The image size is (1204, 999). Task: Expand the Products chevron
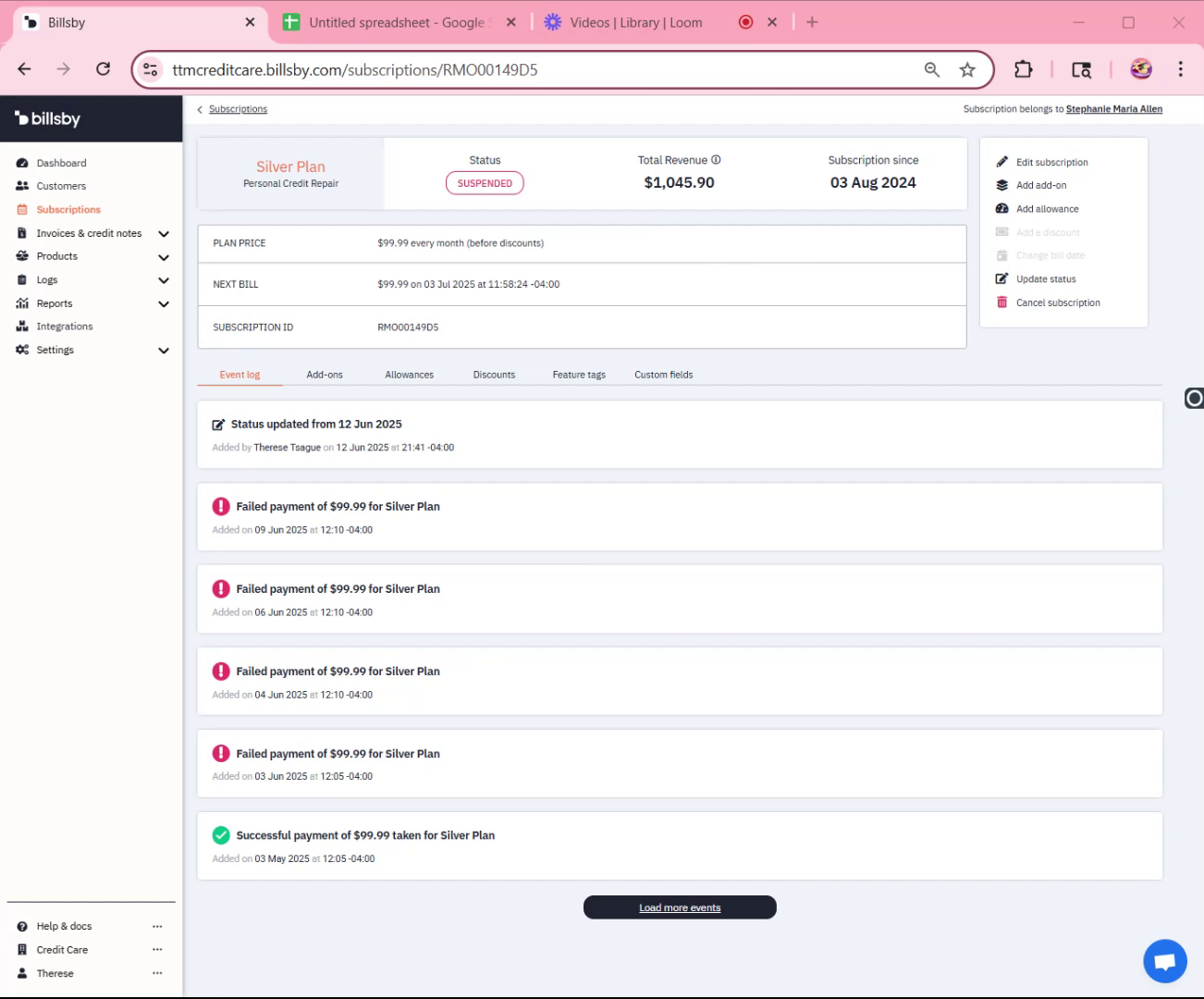point(164,257)
